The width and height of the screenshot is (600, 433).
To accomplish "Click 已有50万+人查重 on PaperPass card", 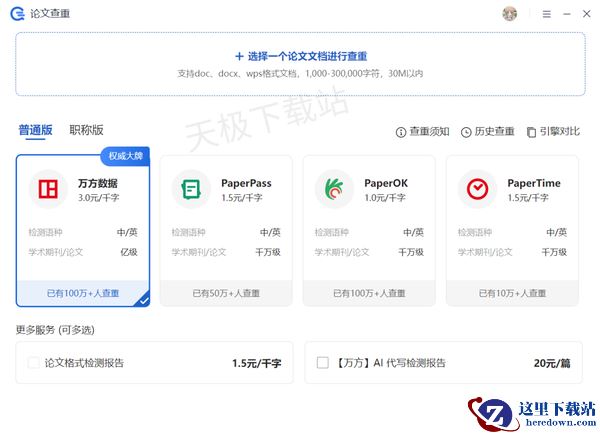I will tap(226, 293).
